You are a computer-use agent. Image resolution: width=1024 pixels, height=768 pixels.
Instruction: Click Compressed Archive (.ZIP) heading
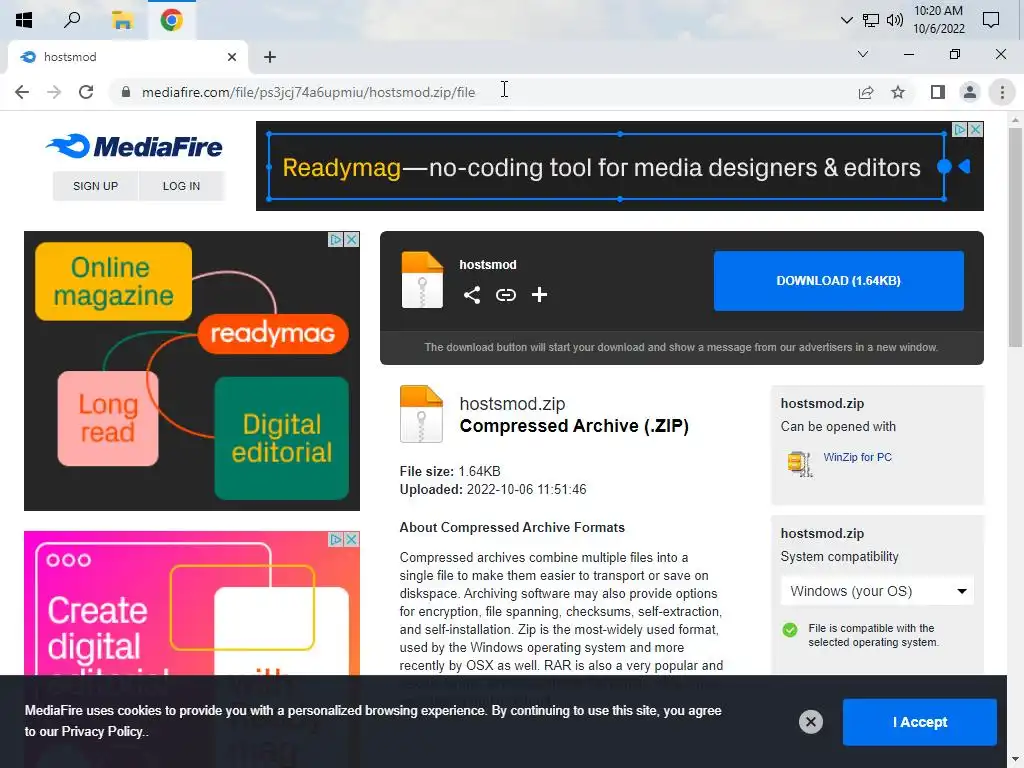[574, 426]
